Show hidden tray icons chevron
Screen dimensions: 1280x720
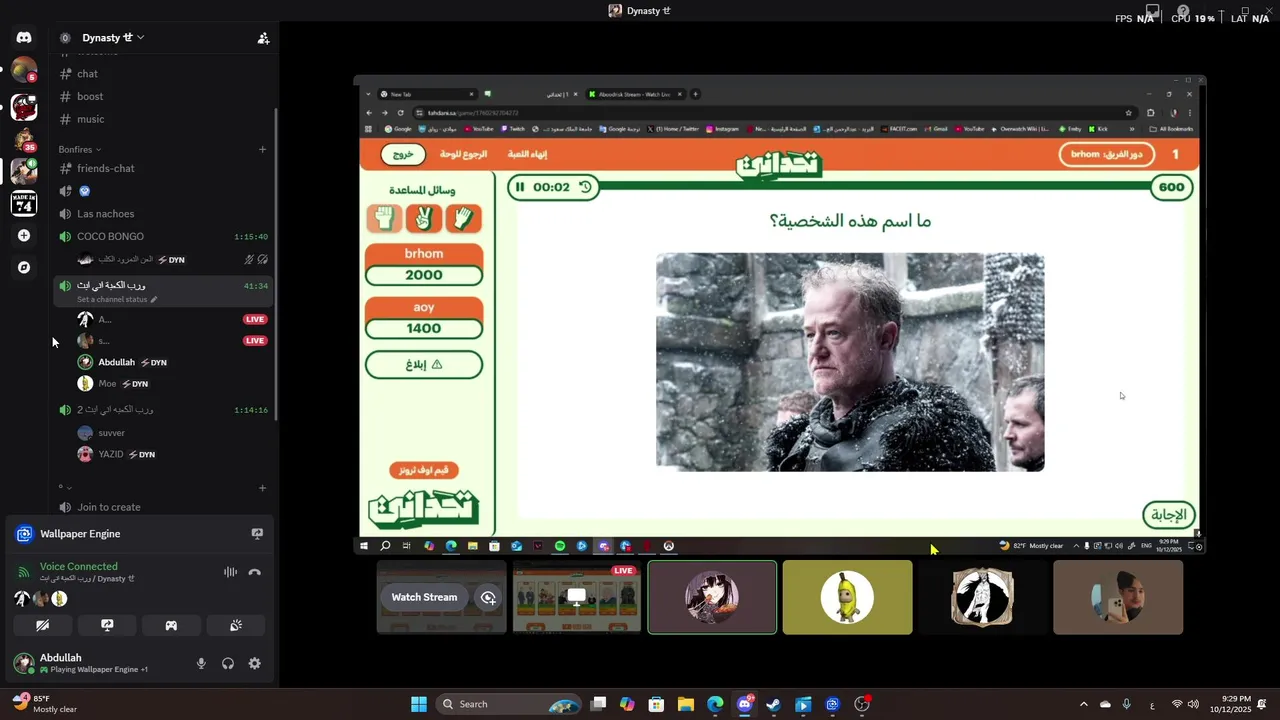tap(1083, 704)
